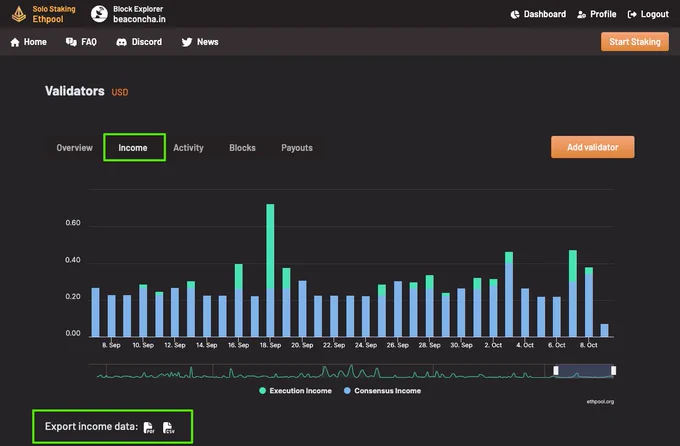The image size is (680, 446).
Task: Export income data as CSV
Action: 168,427
